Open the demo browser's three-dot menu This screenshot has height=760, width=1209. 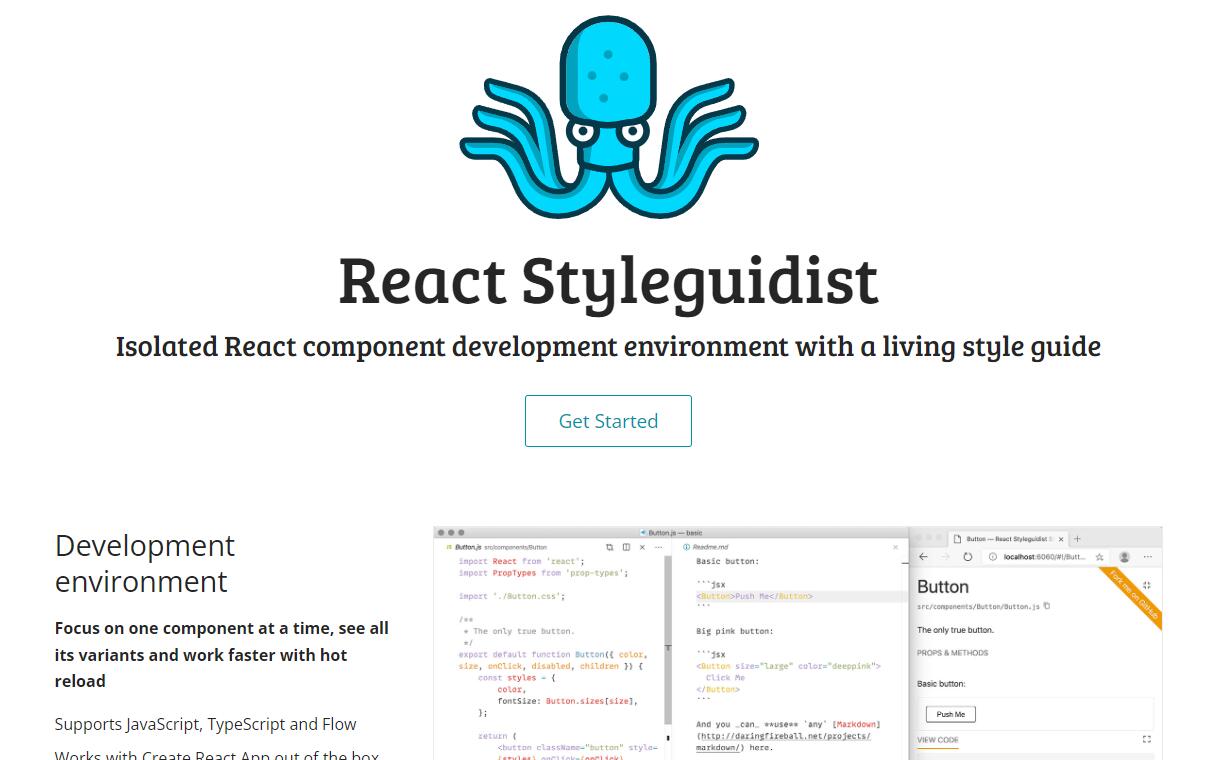tap(1148, 556)
